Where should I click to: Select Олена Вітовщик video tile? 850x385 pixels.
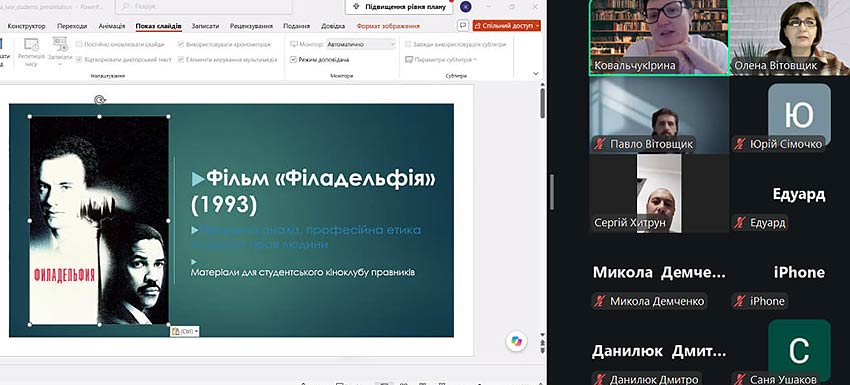point(790,37)
